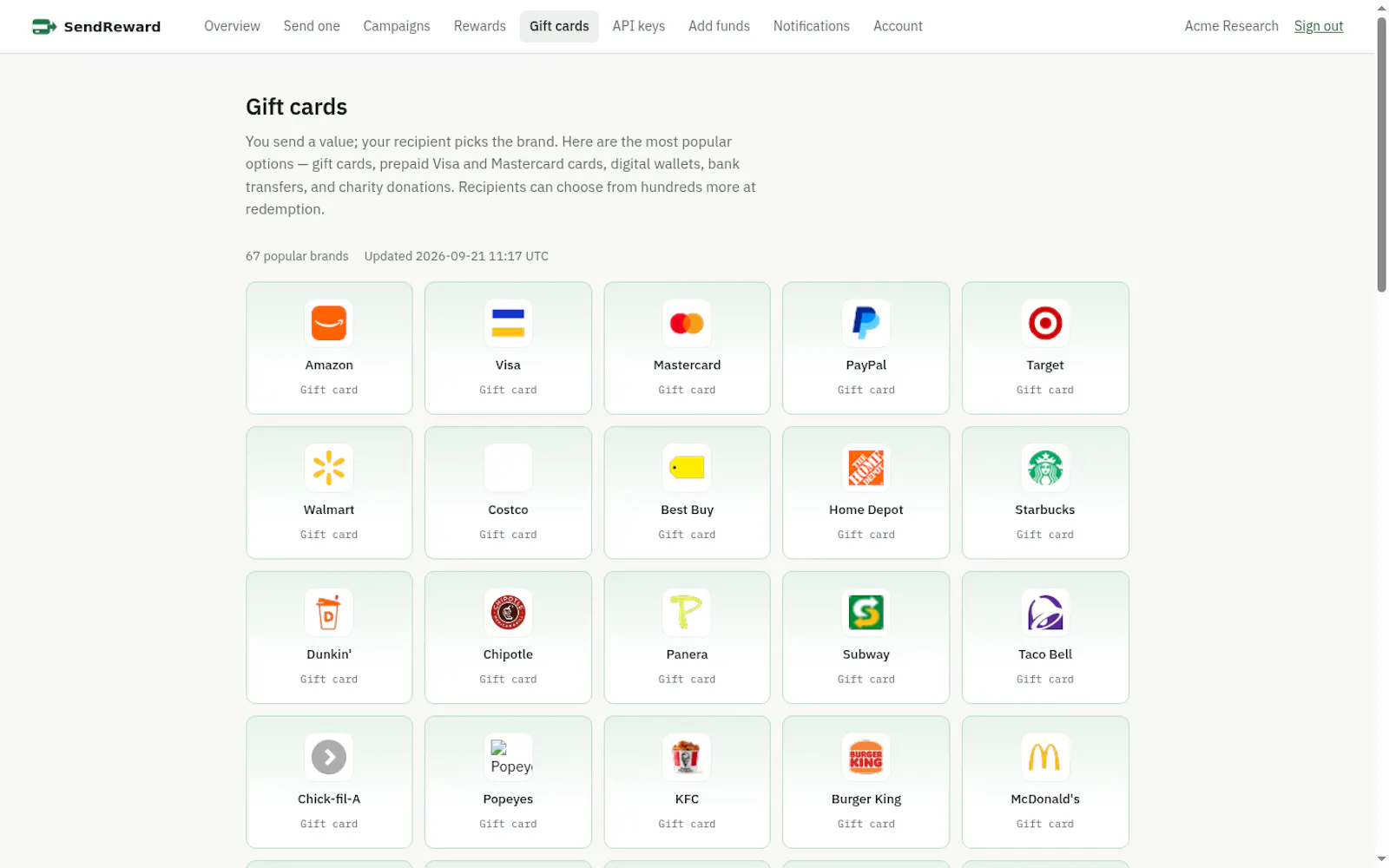Select the Target bullseye logo
1389x868 pixels.
coord(1045,323)
